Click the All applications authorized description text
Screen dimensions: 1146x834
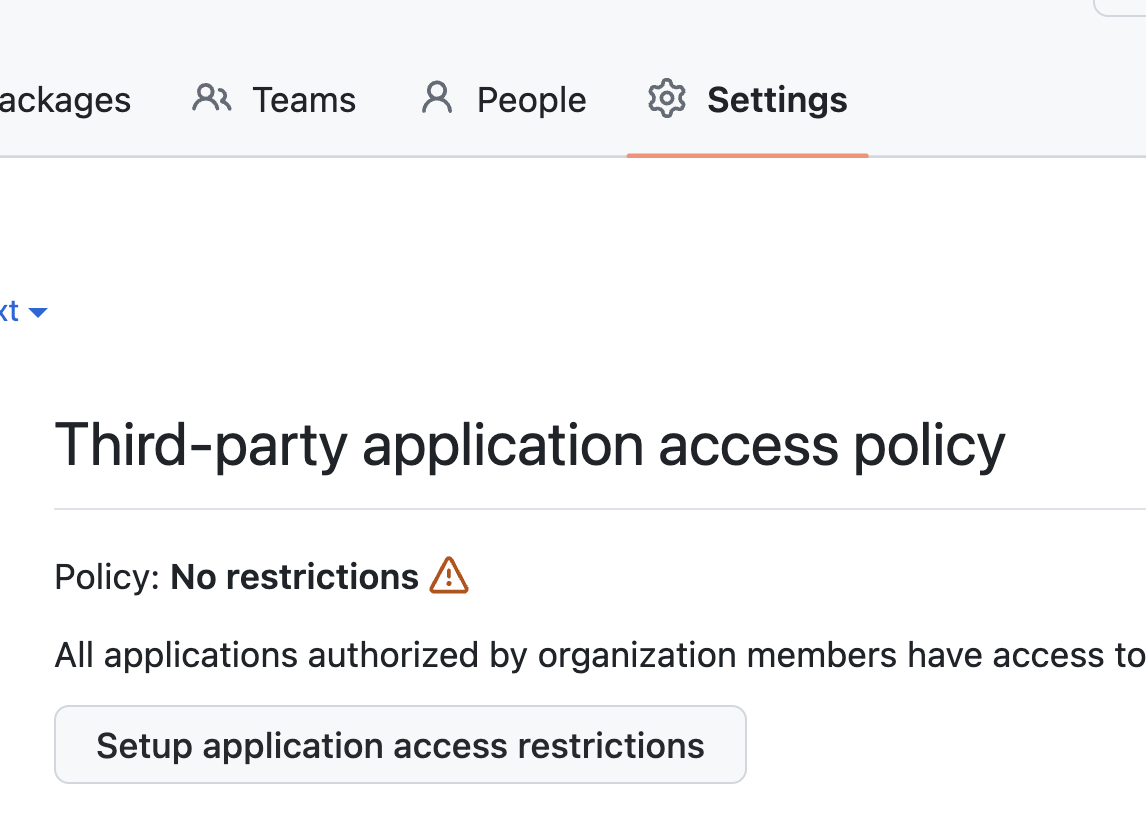[x=600, y=655]
